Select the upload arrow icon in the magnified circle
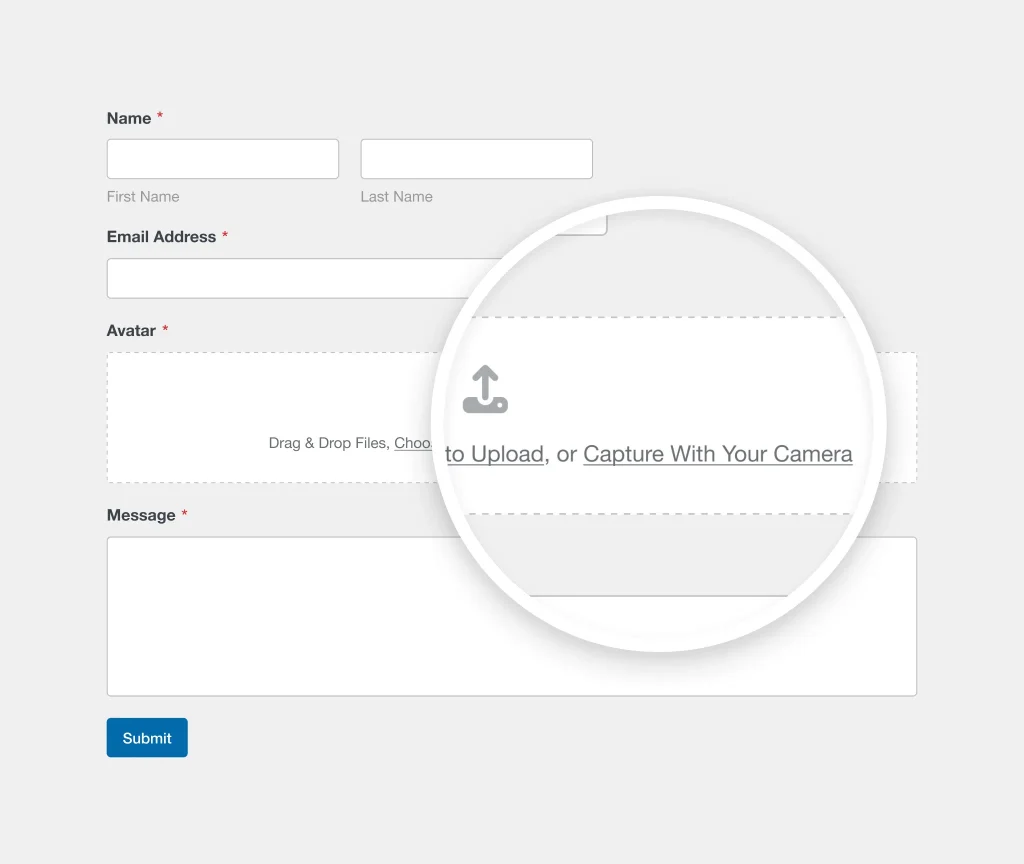The width and height of the screenshot is (1024, 864). tap(486, 390)
